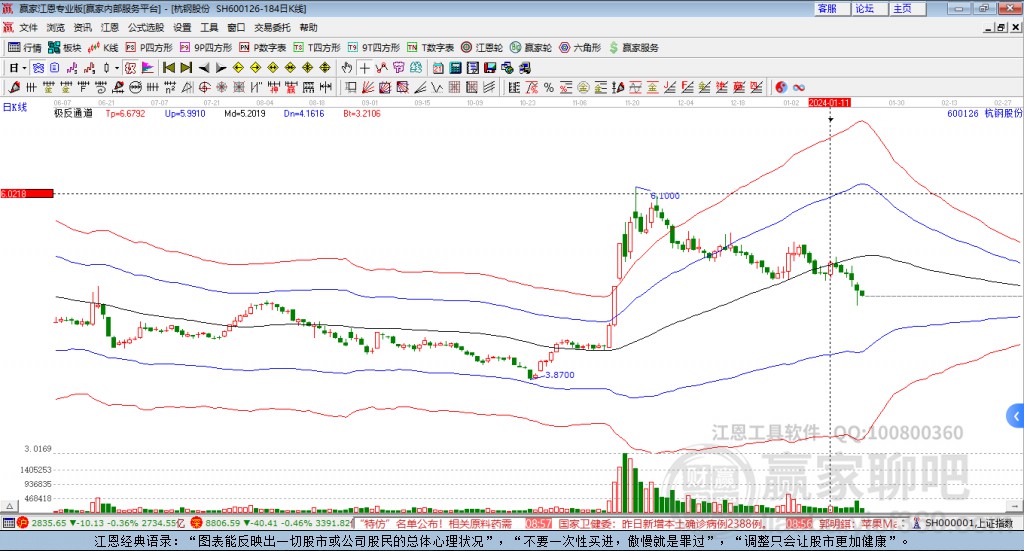
Task: Select the red polyline drawing tool
Action: (x=381, y=68)
